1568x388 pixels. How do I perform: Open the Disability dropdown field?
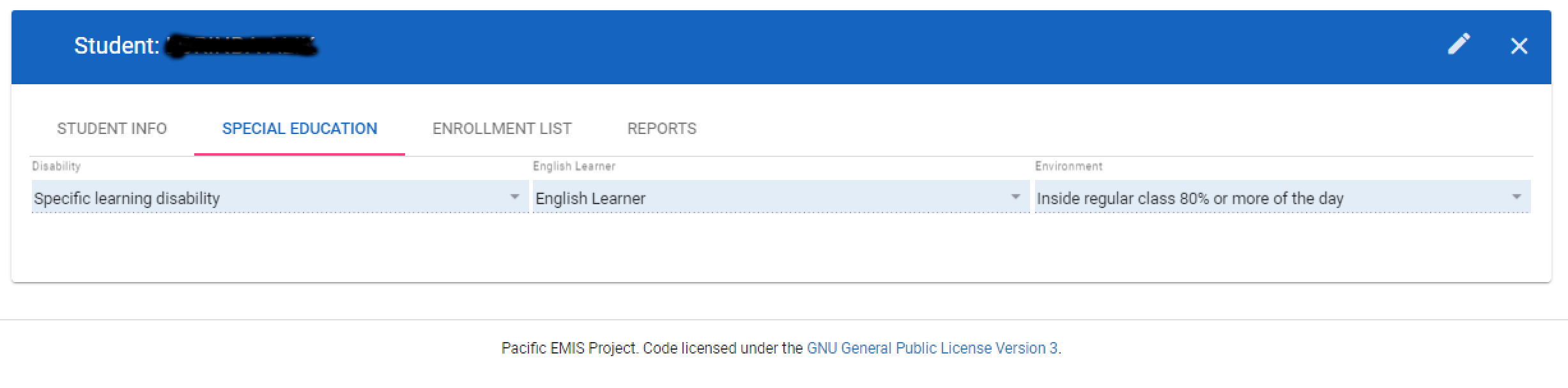[268, 198]
